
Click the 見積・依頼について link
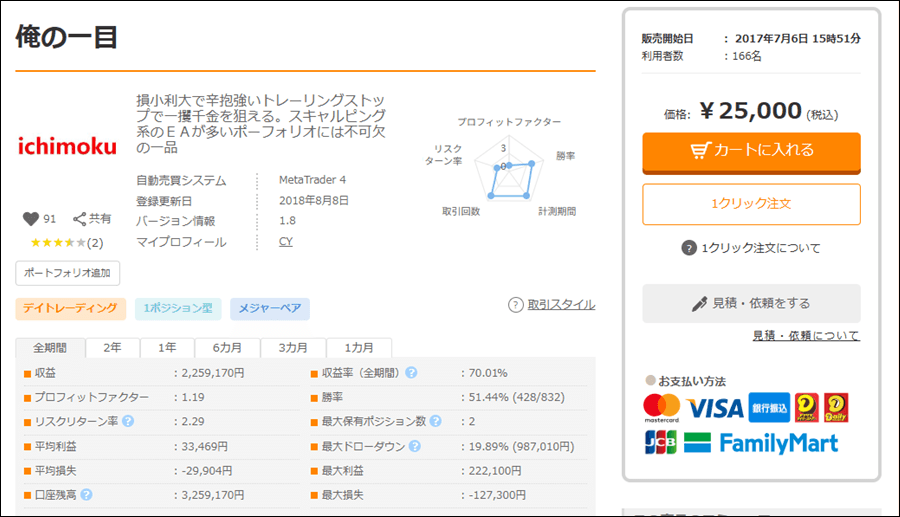(805, 336)
